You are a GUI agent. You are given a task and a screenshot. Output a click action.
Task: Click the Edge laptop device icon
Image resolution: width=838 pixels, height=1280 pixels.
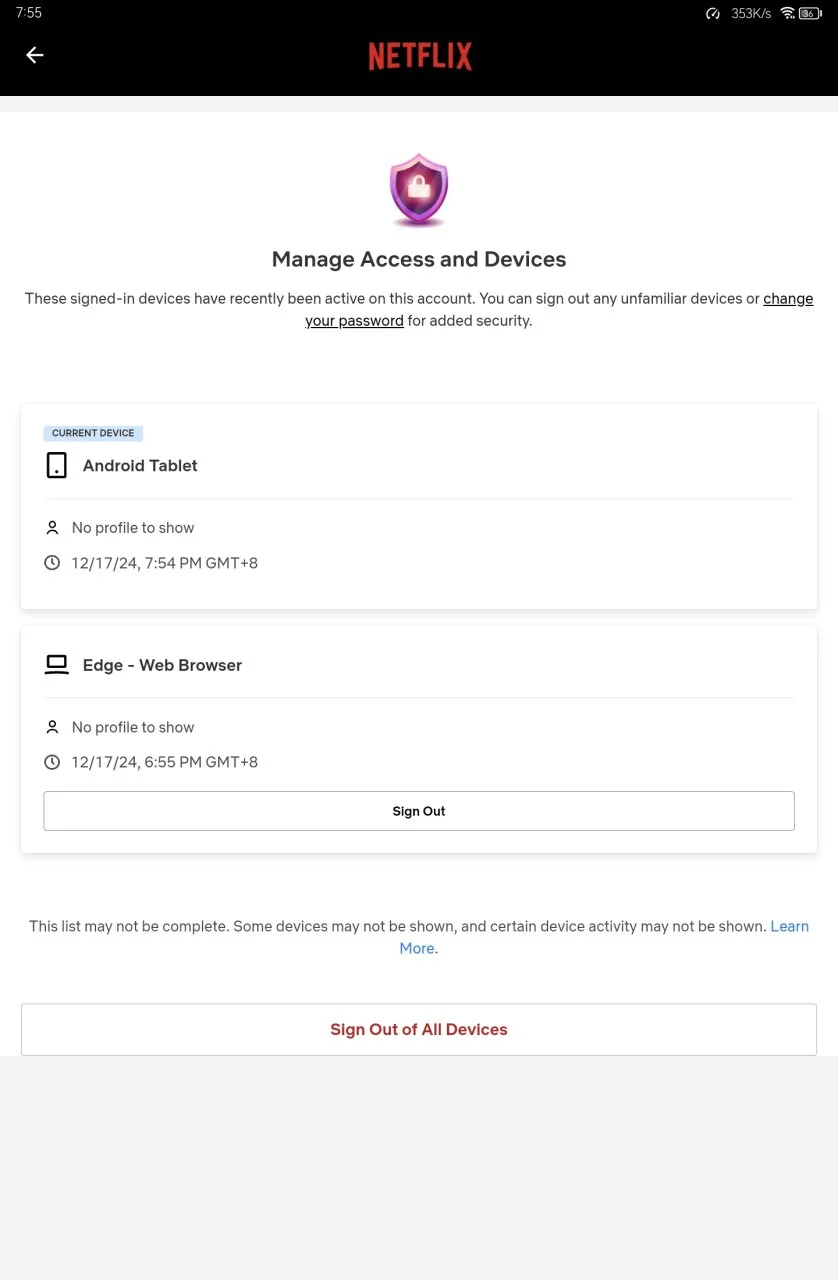57,665
